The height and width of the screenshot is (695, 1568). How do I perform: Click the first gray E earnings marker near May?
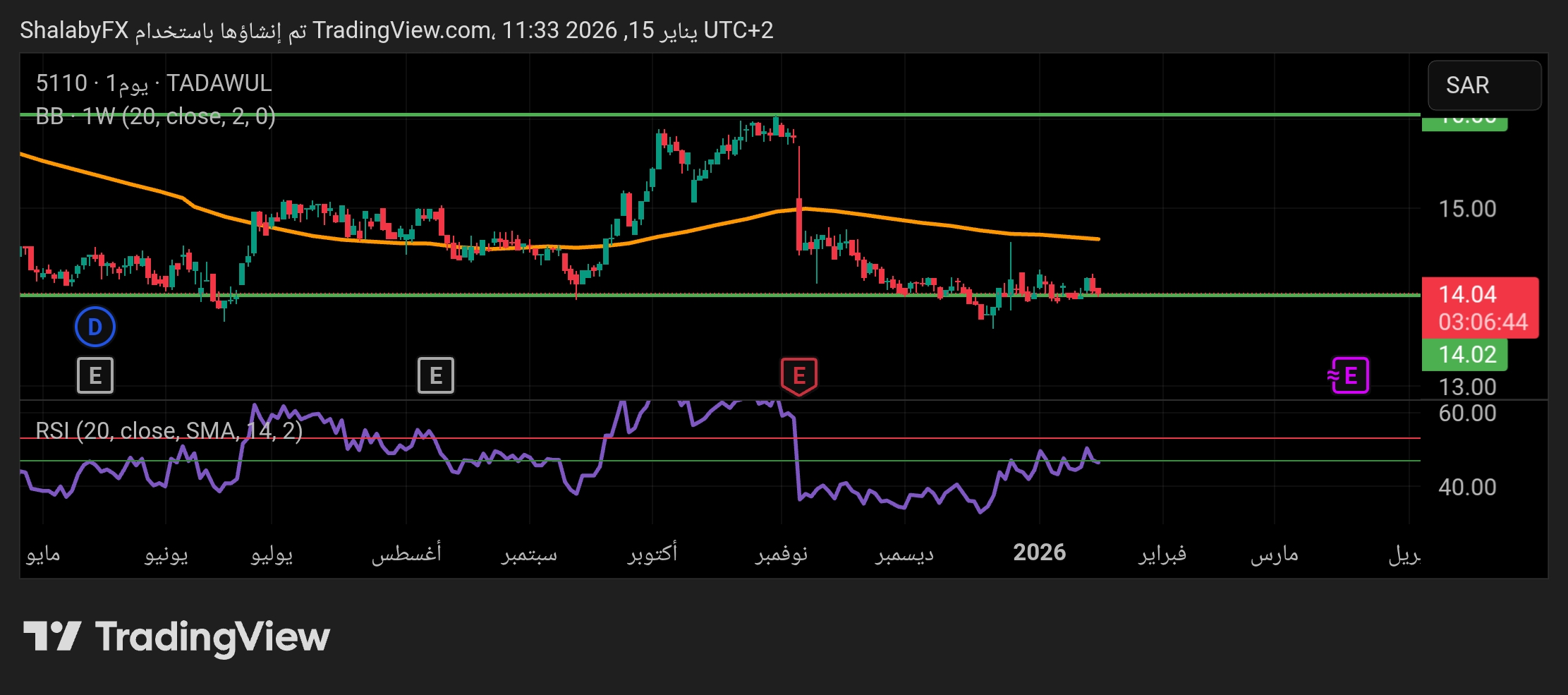pos(95,375)
